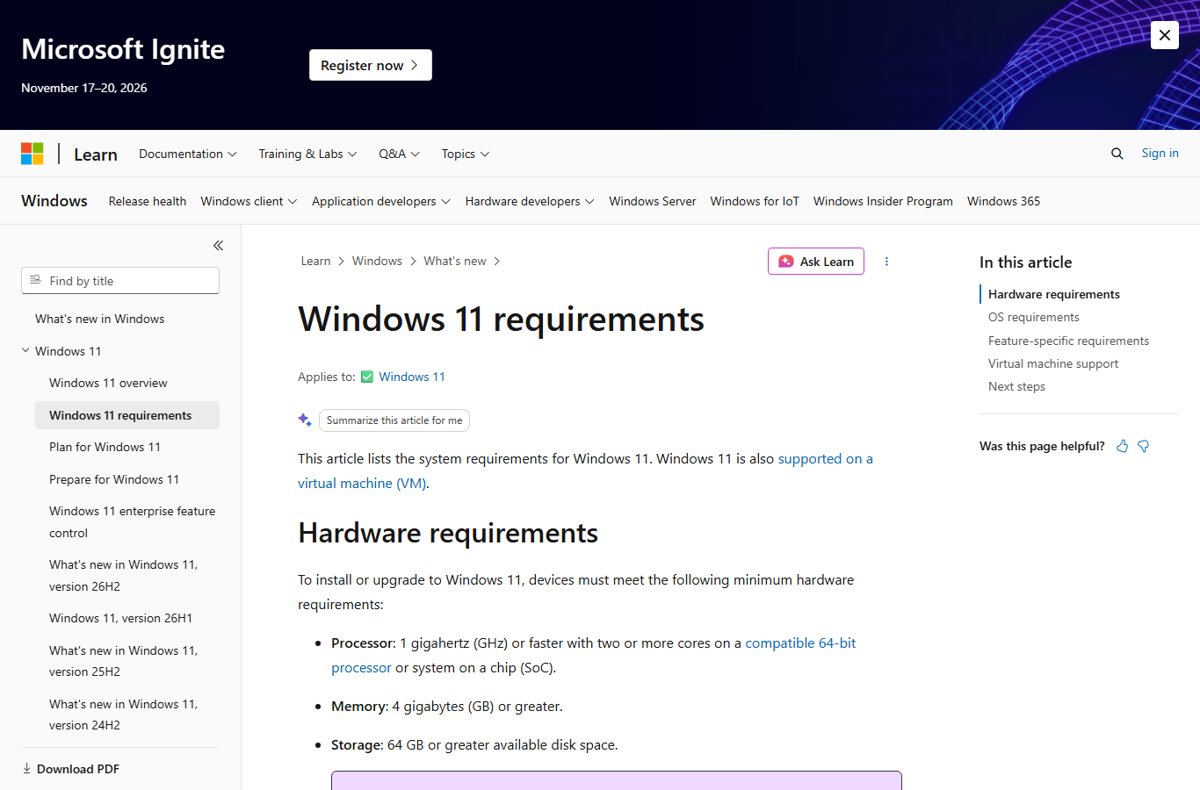Open Windows 365 menu item
The image size is (1200, 790).
(x=1003, y=201)
